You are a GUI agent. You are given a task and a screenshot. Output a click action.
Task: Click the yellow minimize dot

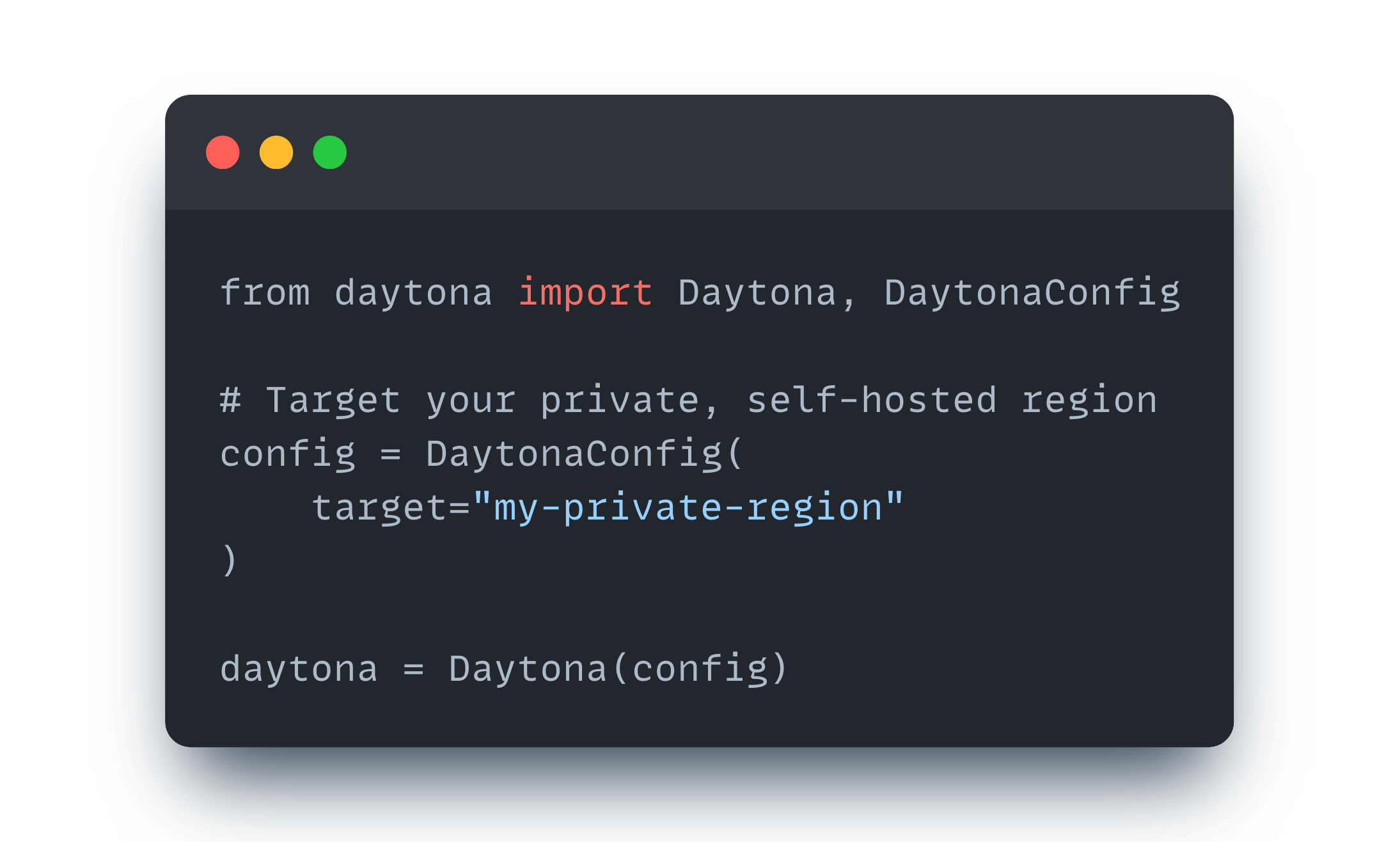click(276, 152)
